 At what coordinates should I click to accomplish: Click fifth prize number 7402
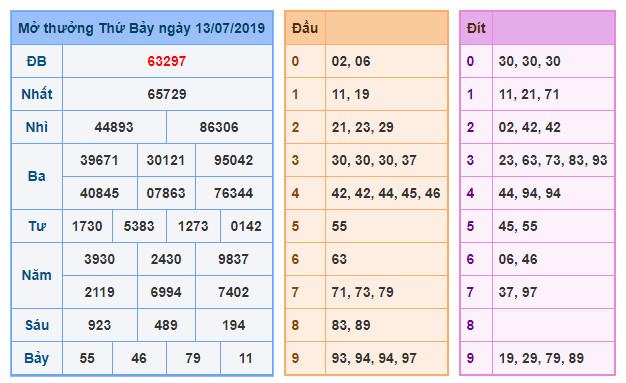pos(234,292)
